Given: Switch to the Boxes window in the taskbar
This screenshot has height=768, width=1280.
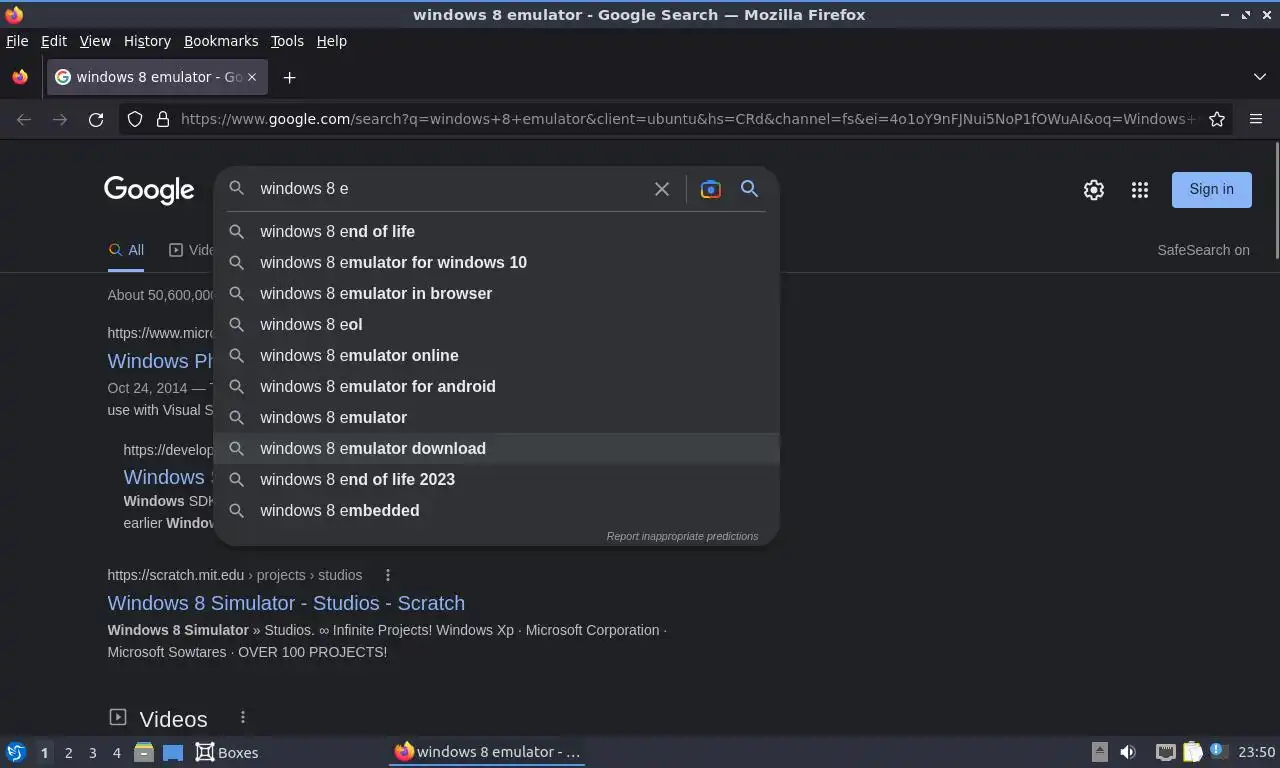Looking at the screenshot, I should click(x=227, y=752).
